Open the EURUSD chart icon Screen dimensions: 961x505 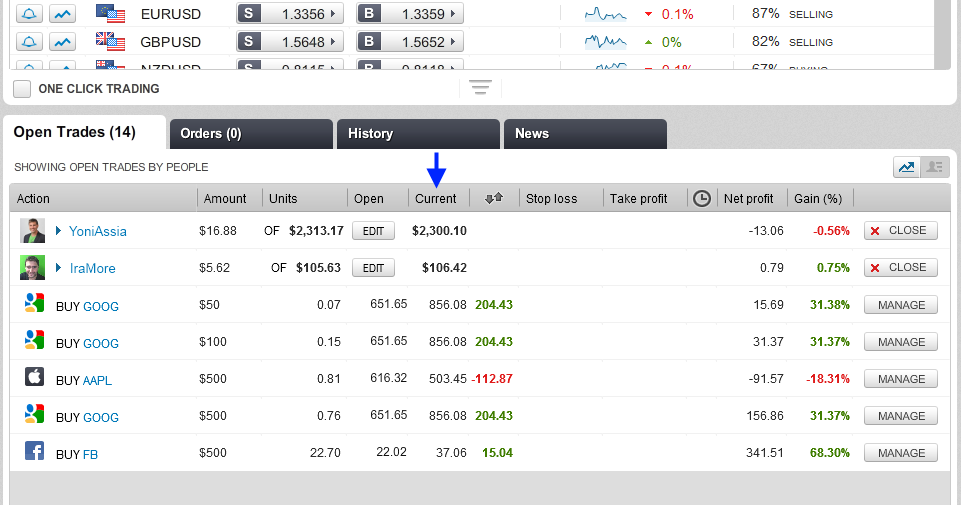(63, 13)
